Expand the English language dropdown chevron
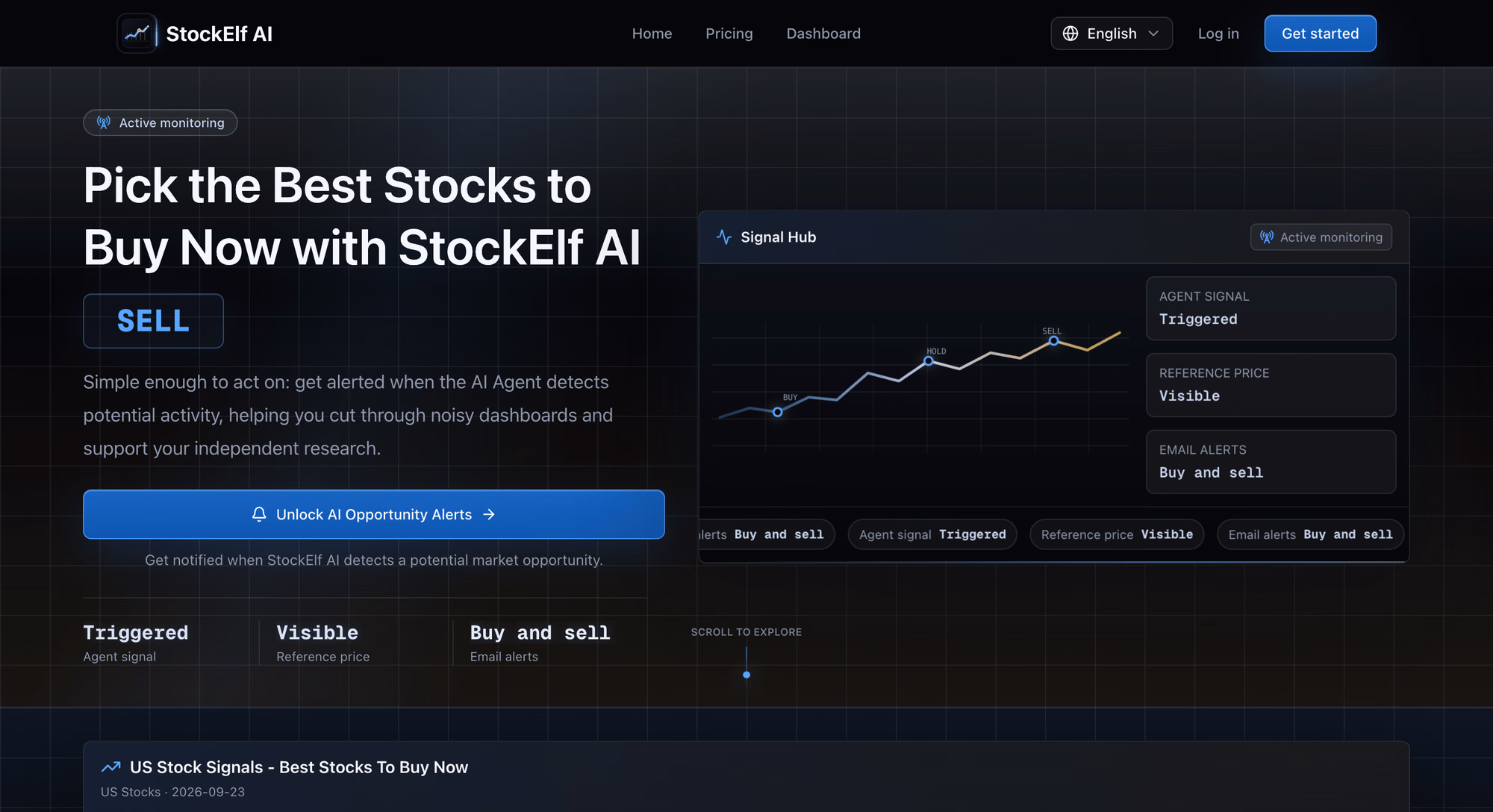 [x=1153, y=34]
